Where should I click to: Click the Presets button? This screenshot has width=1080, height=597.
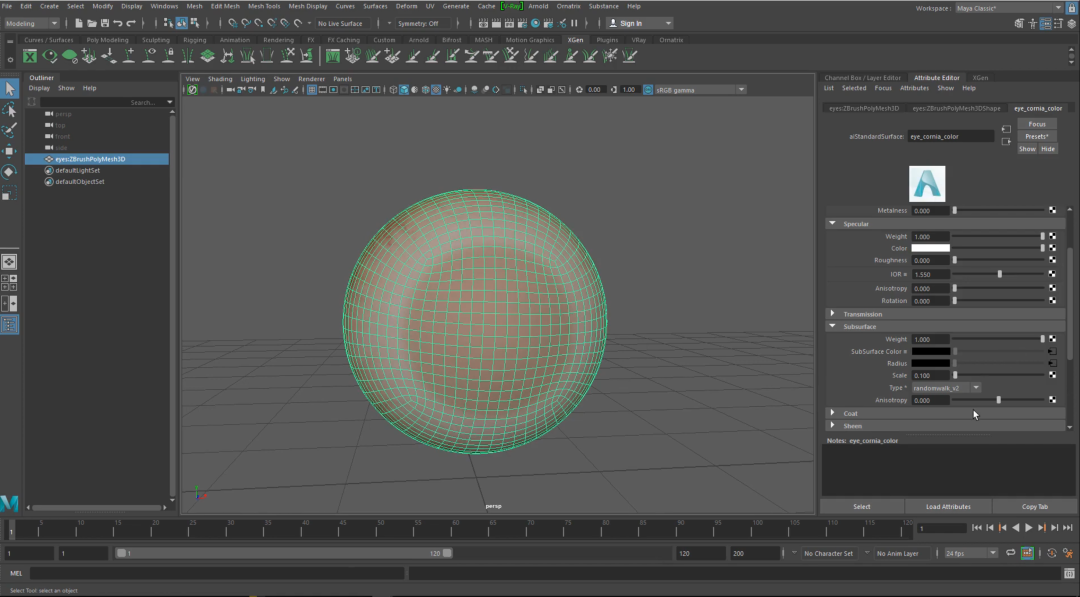1036,136
